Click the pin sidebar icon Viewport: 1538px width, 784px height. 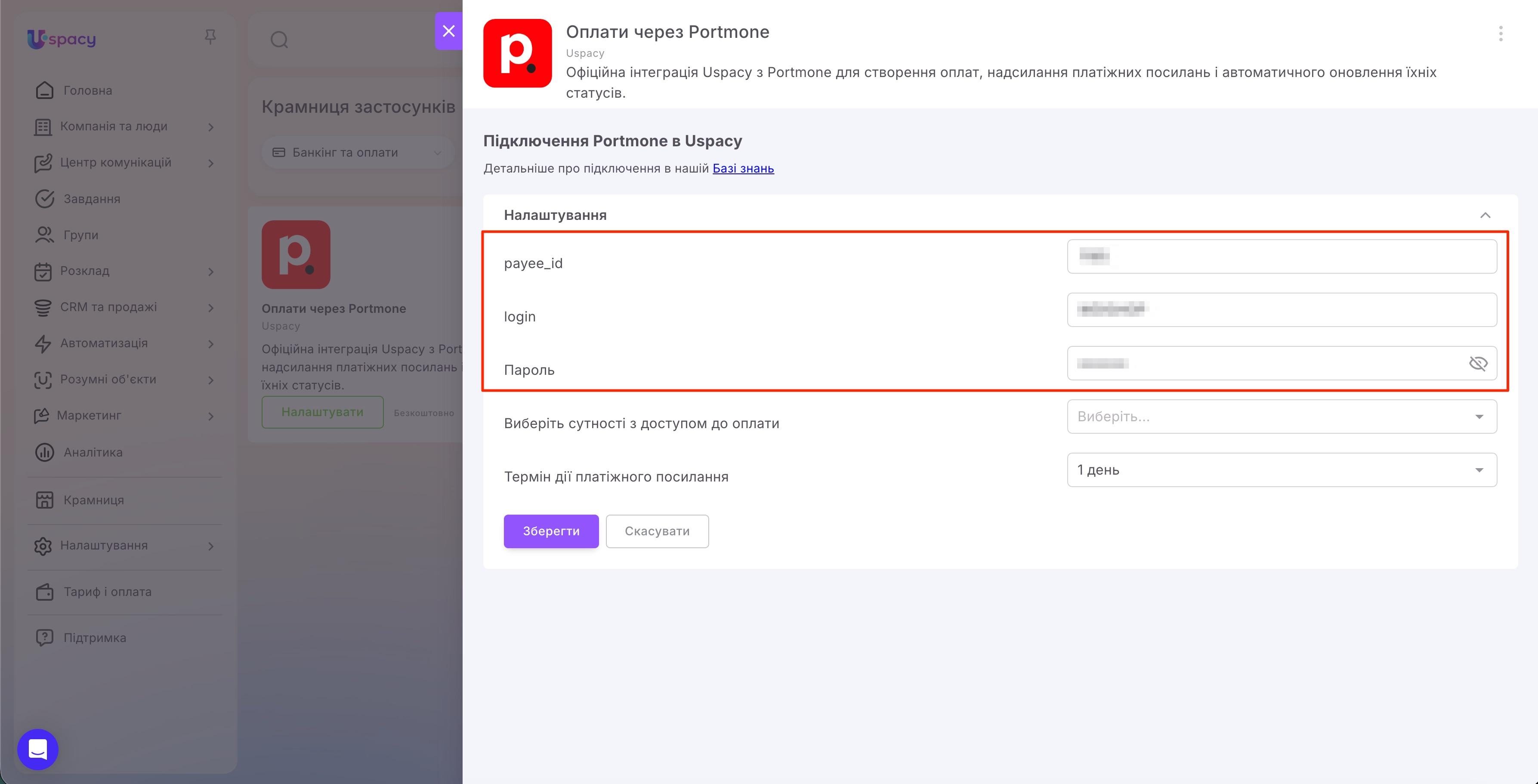point(210,37)
